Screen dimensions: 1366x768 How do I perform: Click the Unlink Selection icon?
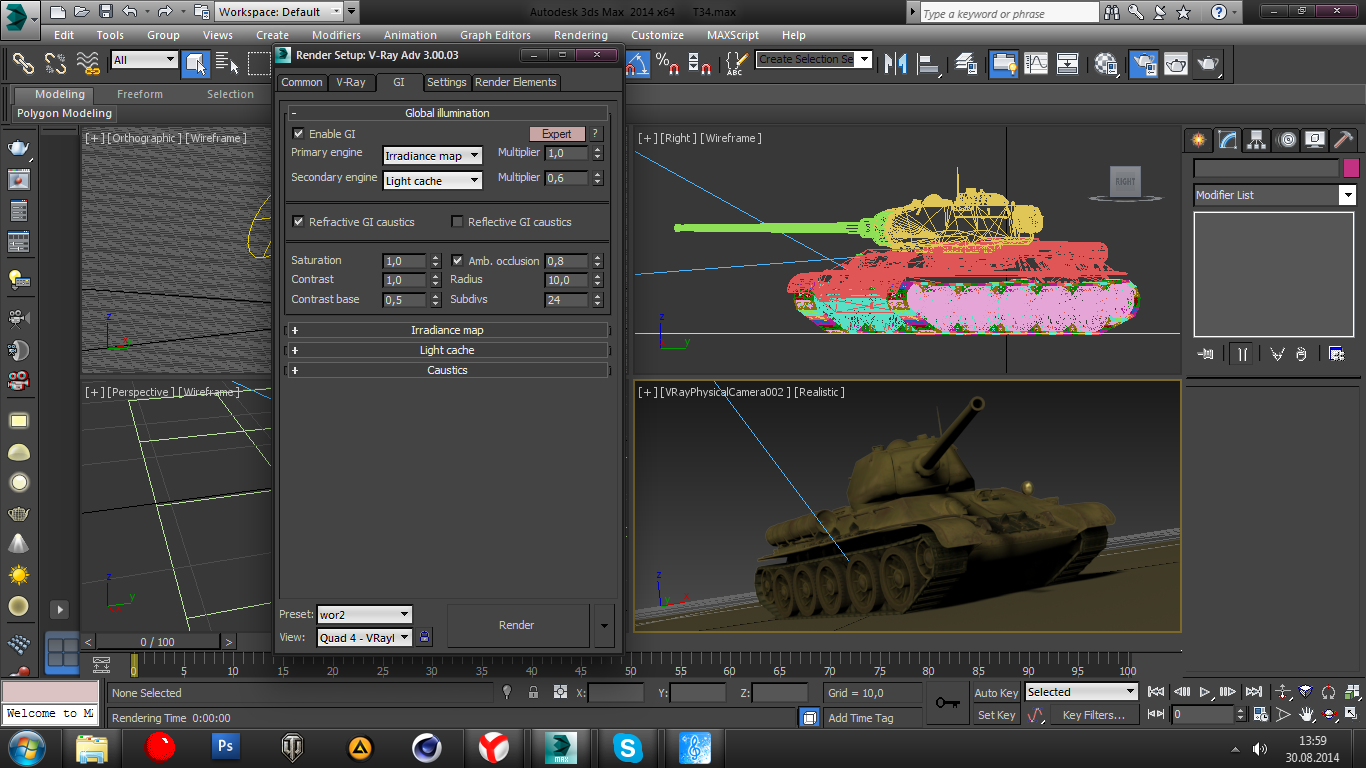point(56,63)
